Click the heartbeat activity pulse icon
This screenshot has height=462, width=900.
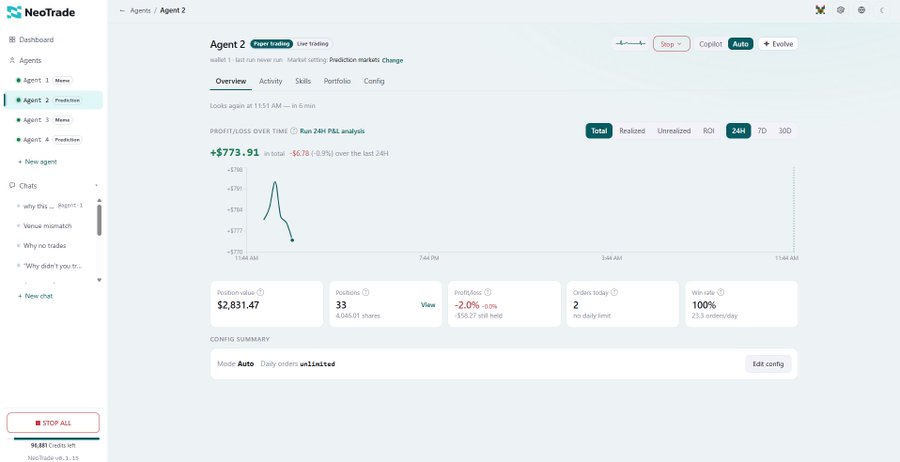tap(630, 44)
